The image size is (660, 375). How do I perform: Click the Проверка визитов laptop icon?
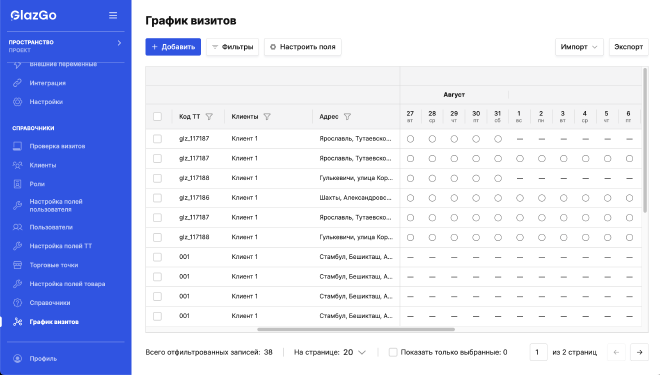17,146
